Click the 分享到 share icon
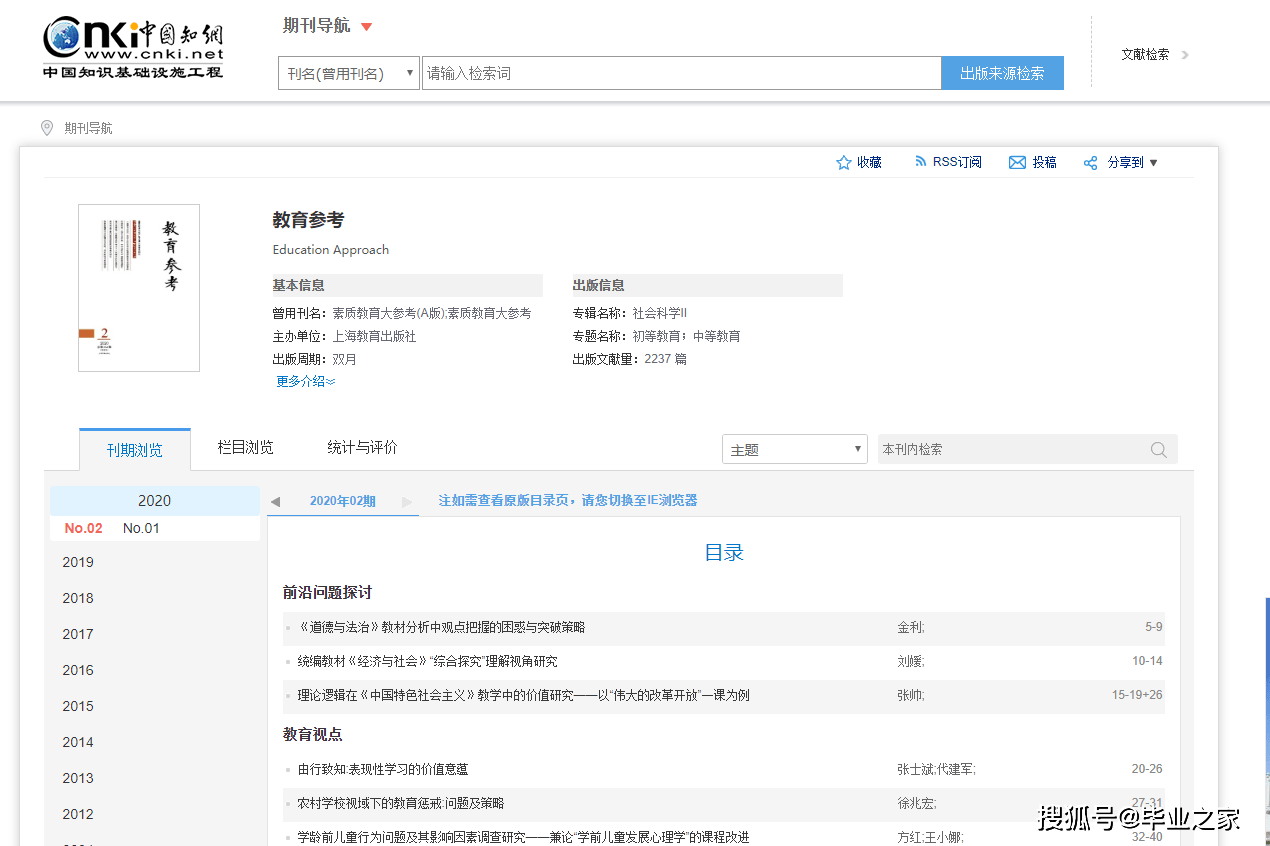1270x846 pixels. pos(1089,162)
